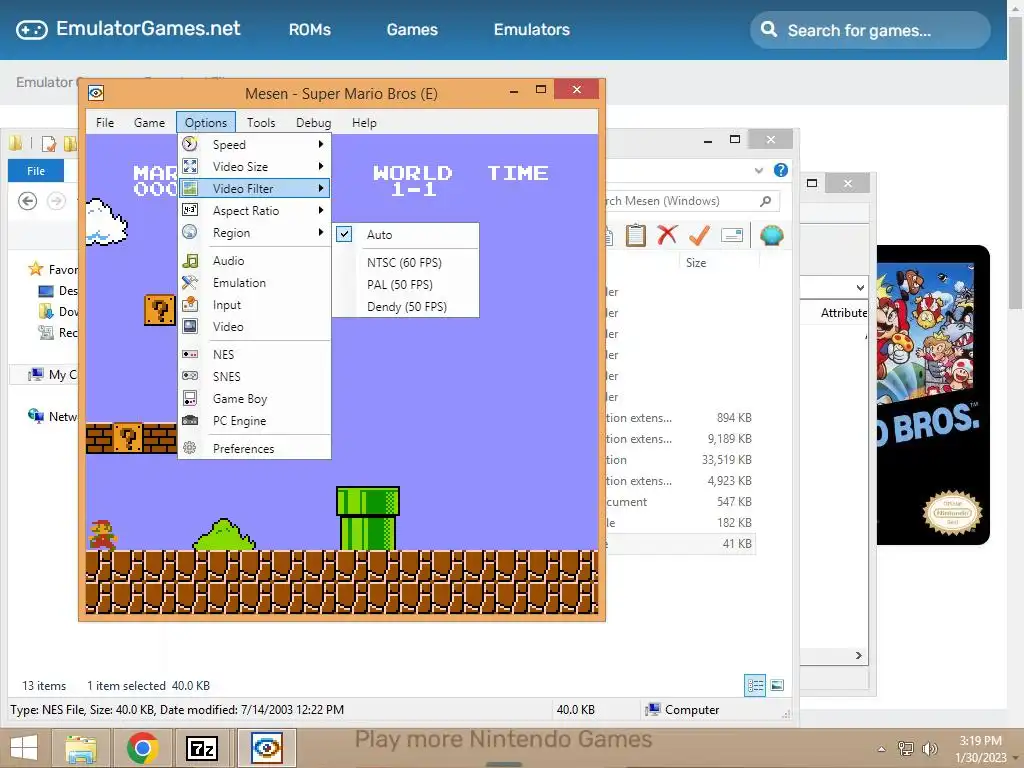Select the Auto region option

[406, 234]
